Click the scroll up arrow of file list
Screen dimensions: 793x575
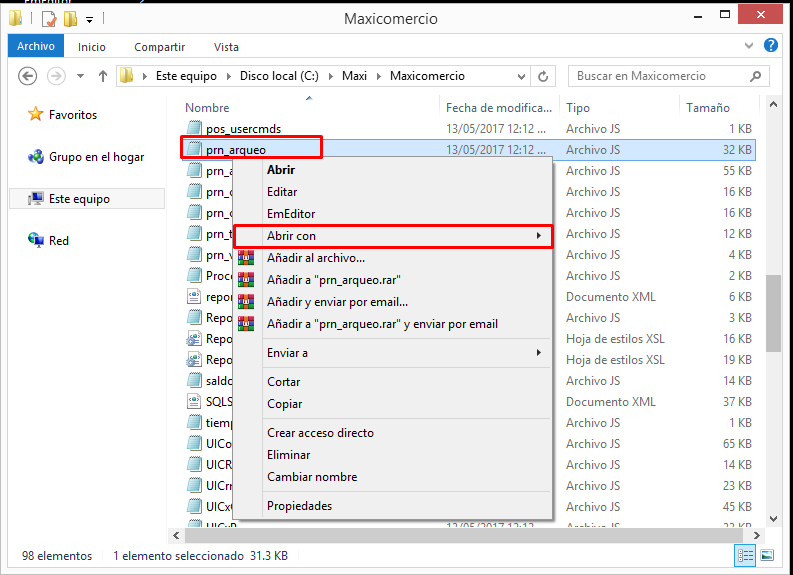click(773, 105)
